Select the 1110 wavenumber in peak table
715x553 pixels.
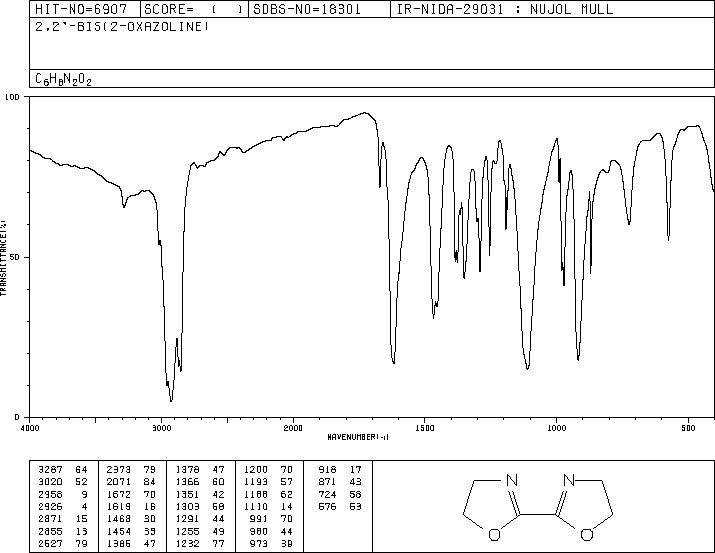click(256, 506)
